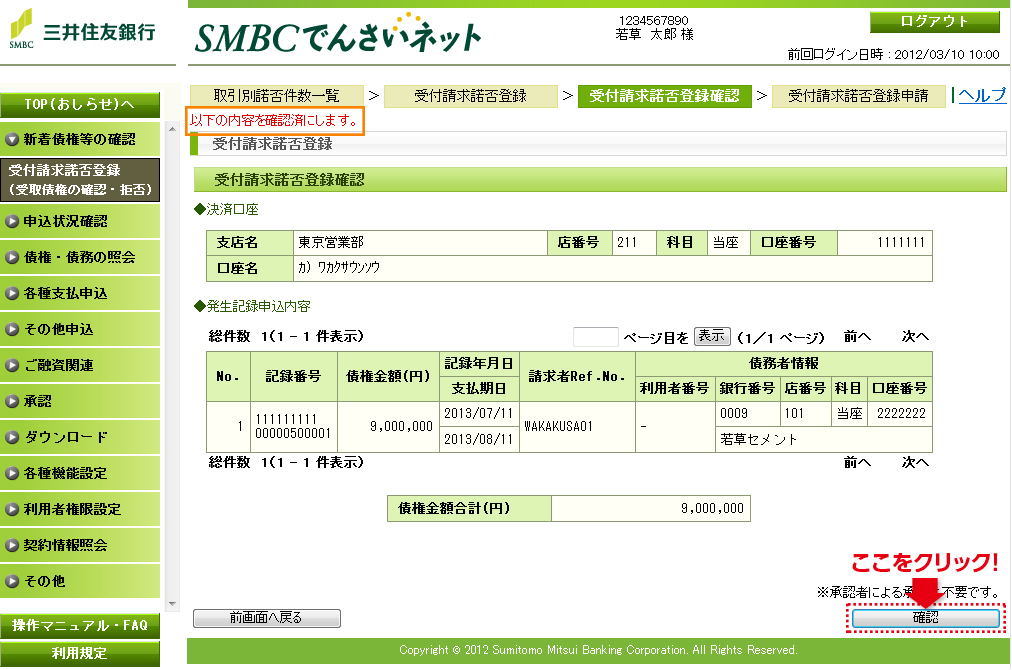The height and width of the screenshot is (670, 1012).
Task: Open 利用規定 button
Action: coord(79,653)
